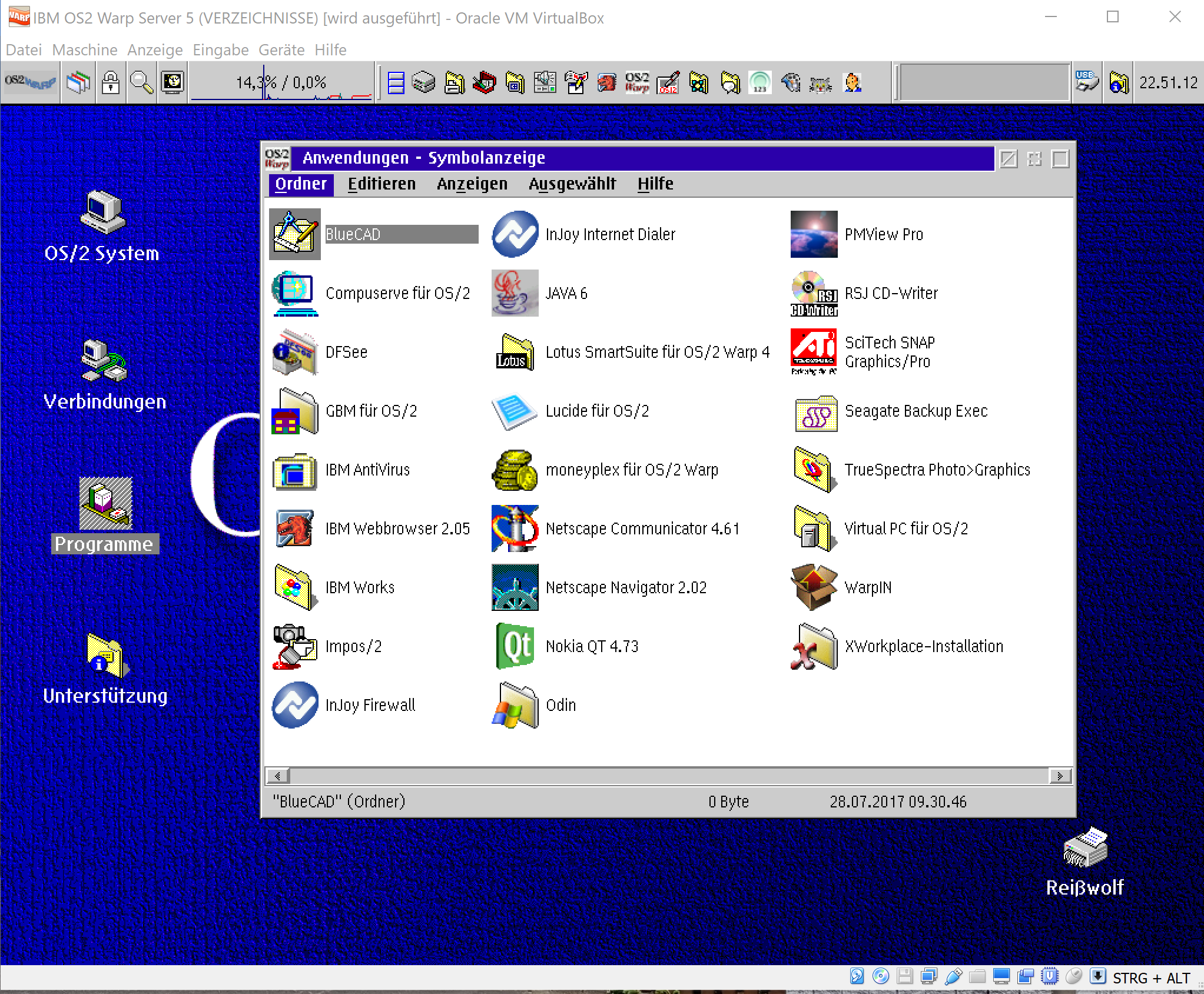Open the Anzeigen menu
This screenshot has width=1204, height=994.
coord(472,184)
